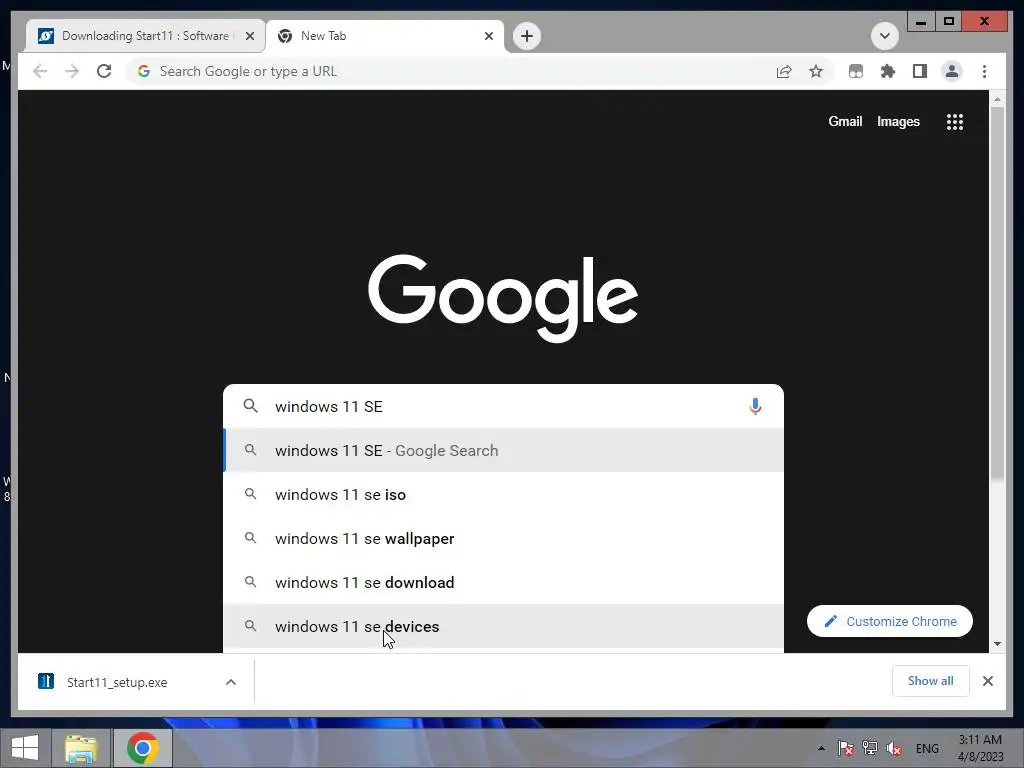Open the Start11_setup.exe download
Screen dimensions: 1024x768
click(117, 682)
